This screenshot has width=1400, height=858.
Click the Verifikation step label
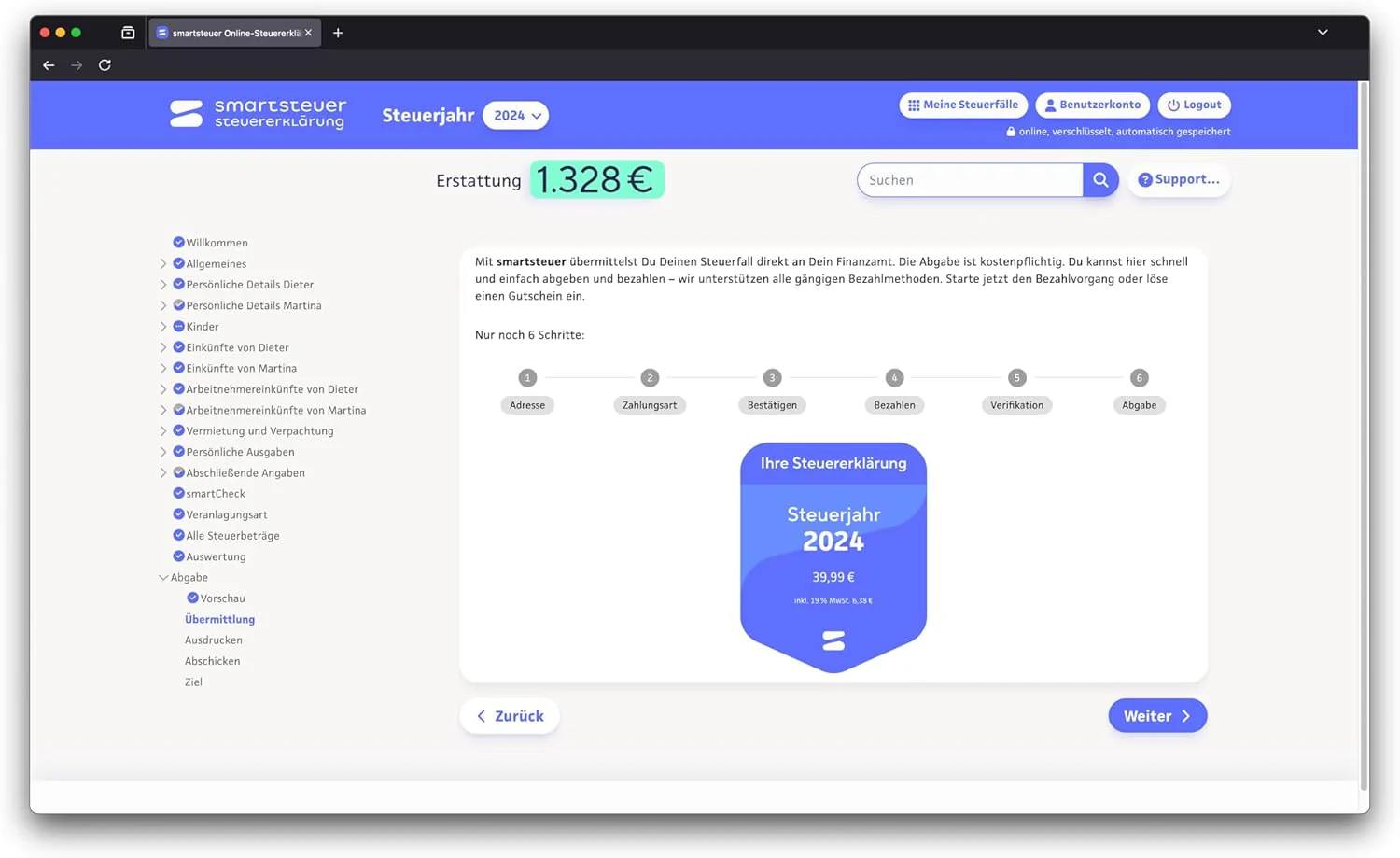[x=1016, y=404]
